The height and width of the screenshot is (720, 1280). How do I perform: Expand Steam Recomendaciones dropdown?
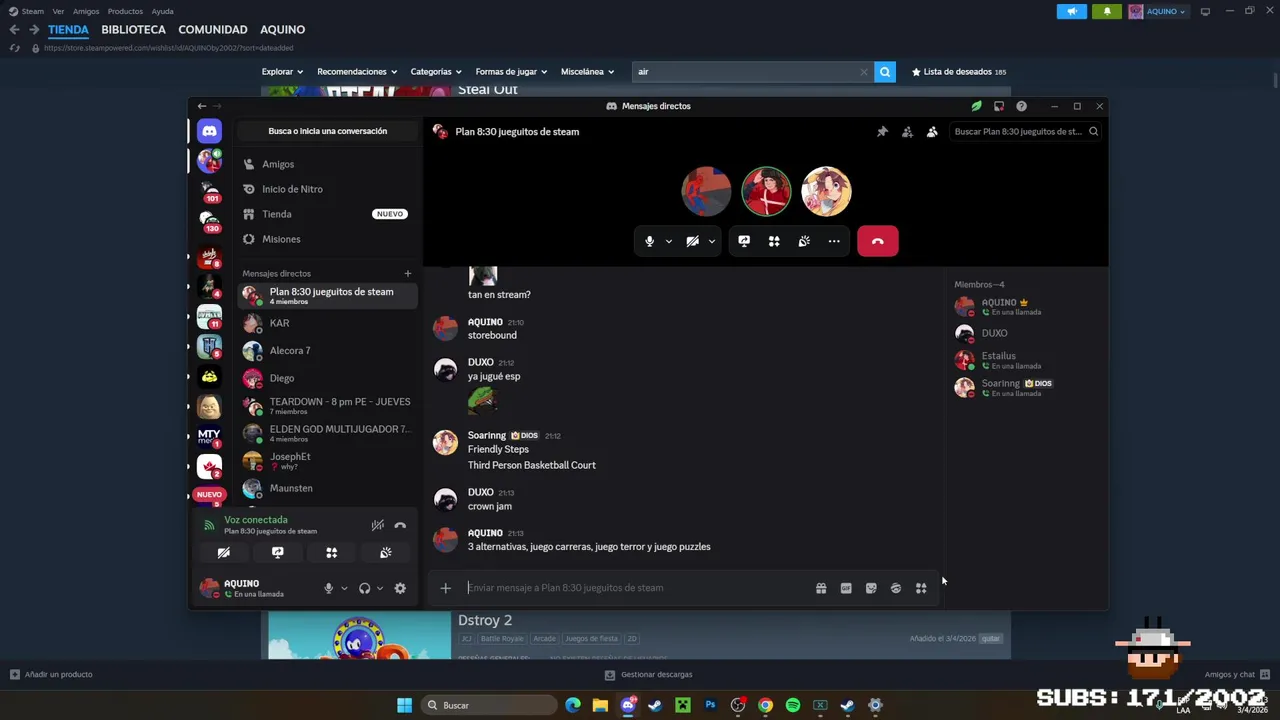357,72
